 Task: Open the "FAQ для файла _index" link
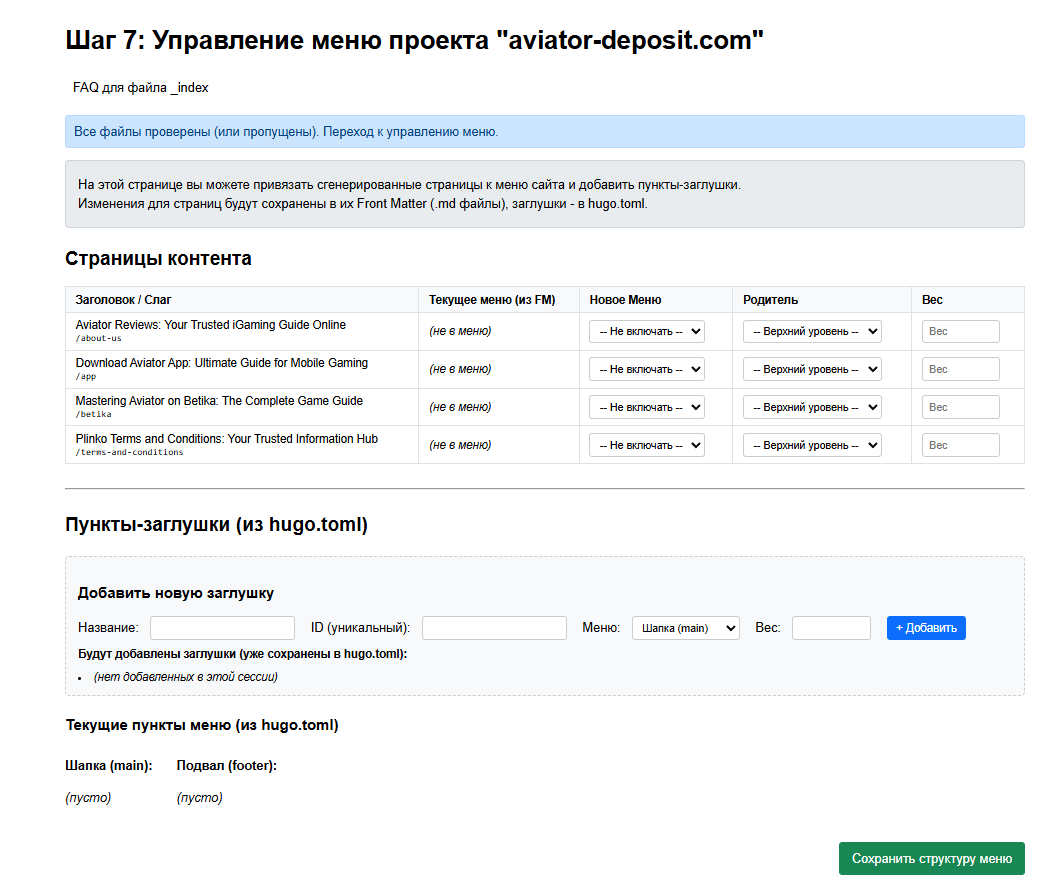pos(139,88)
